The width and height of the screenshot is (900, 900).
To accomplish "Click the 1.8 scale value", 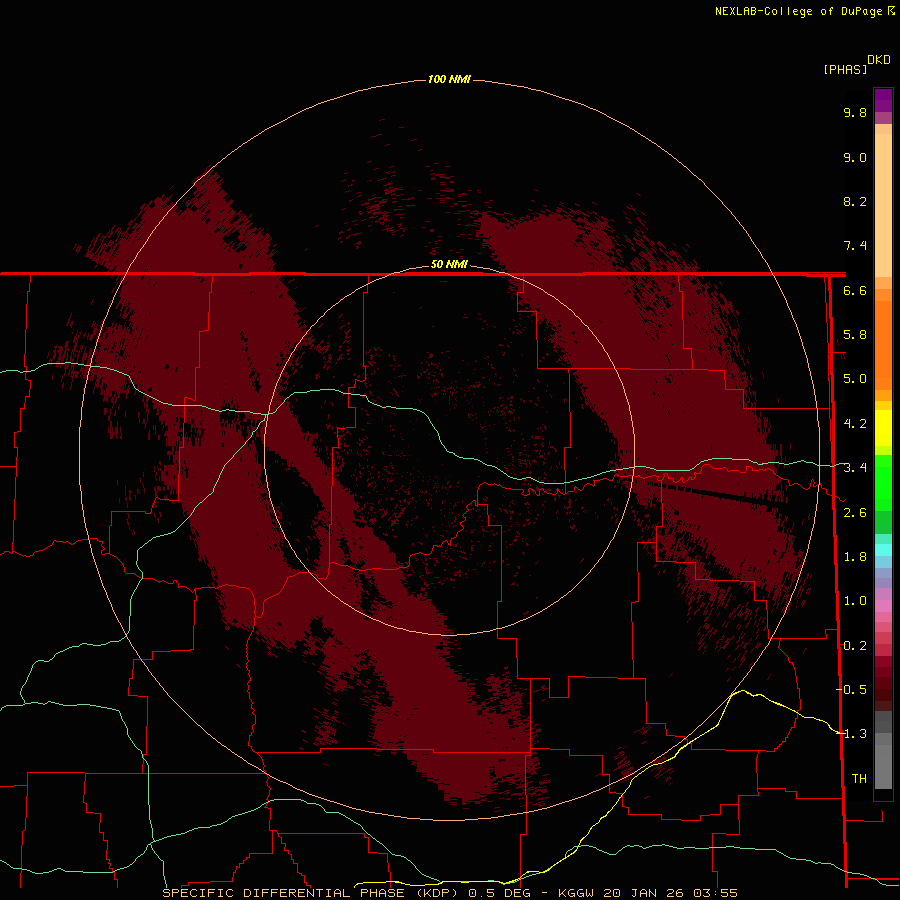I will (855, 557).
